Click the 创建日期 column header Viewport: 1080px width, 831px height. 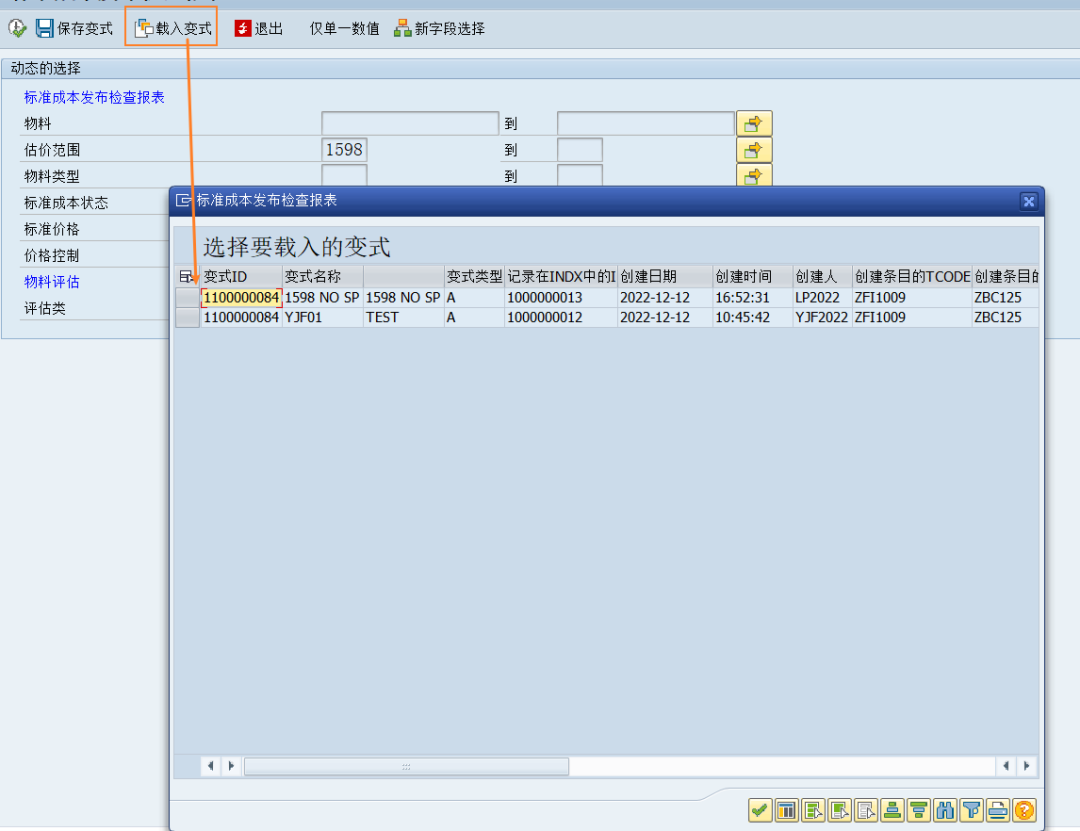(665, 276)
